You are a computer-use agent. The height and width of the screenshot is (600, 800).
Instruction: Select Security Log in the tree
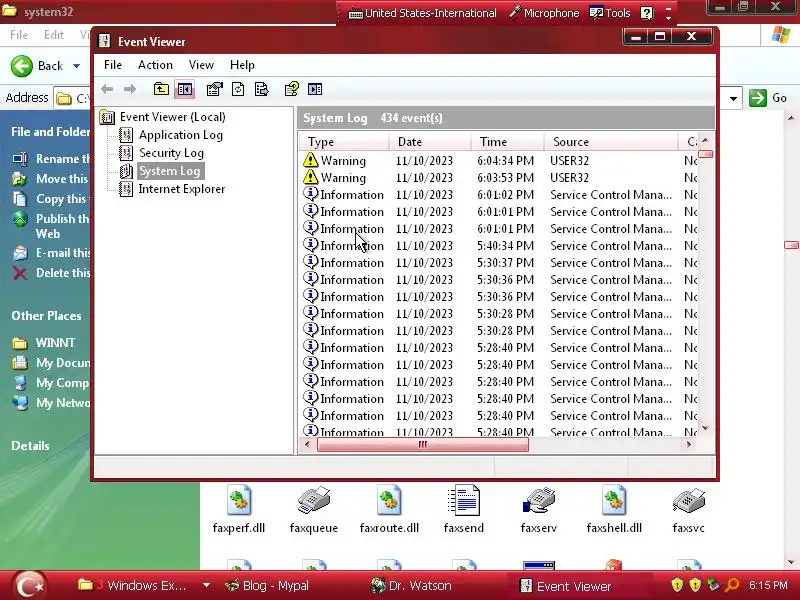[171, 153]
